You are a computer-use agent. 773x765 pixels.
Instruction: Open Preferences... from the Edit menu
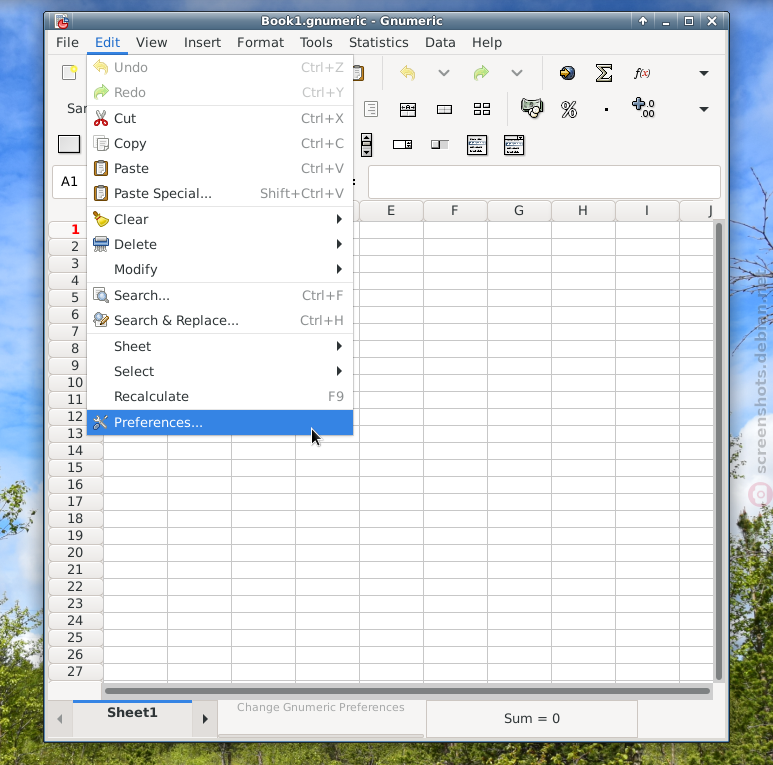(x=220, y=422)
